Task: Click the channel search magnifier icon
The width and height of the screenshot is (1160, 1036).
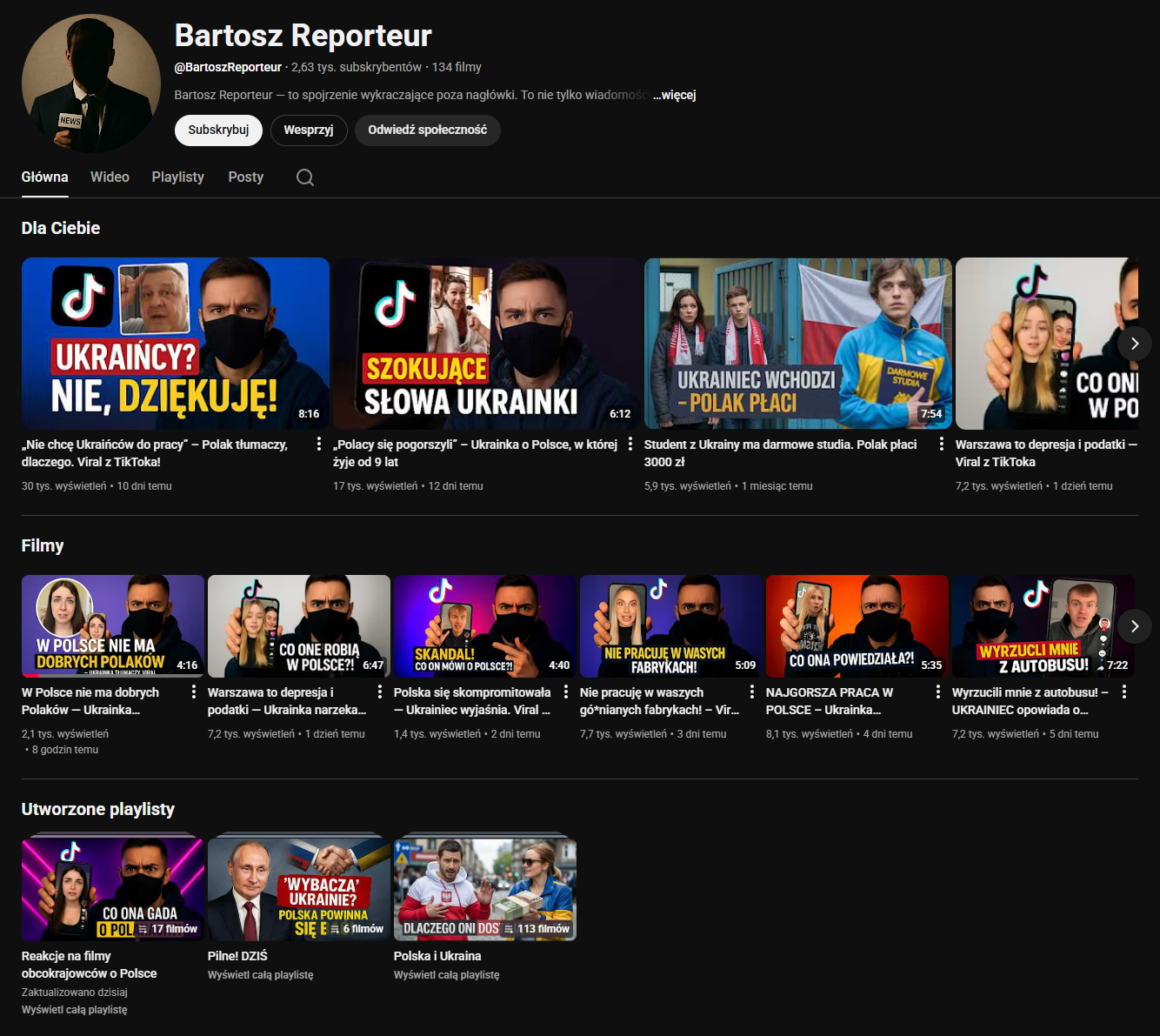Action: tap(305, 177)
